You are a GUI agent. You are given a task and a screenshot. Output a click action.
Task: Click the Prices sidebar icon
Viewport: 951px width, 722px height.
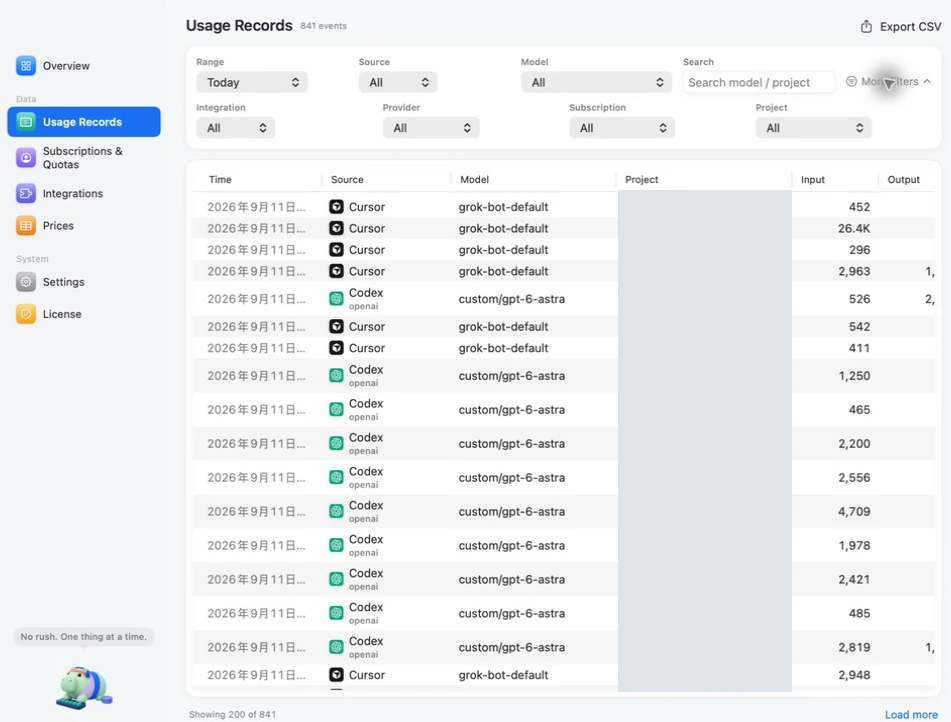point(25,226)
